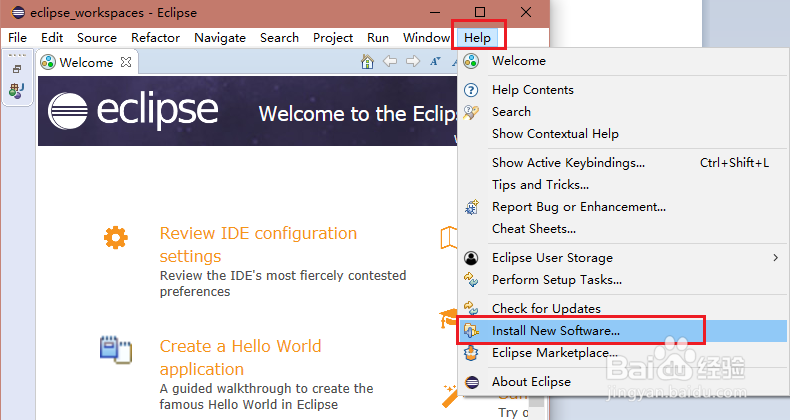
Task: Maximize the Eclipse window
Action: pyautogui.click(x=480, y=12)
